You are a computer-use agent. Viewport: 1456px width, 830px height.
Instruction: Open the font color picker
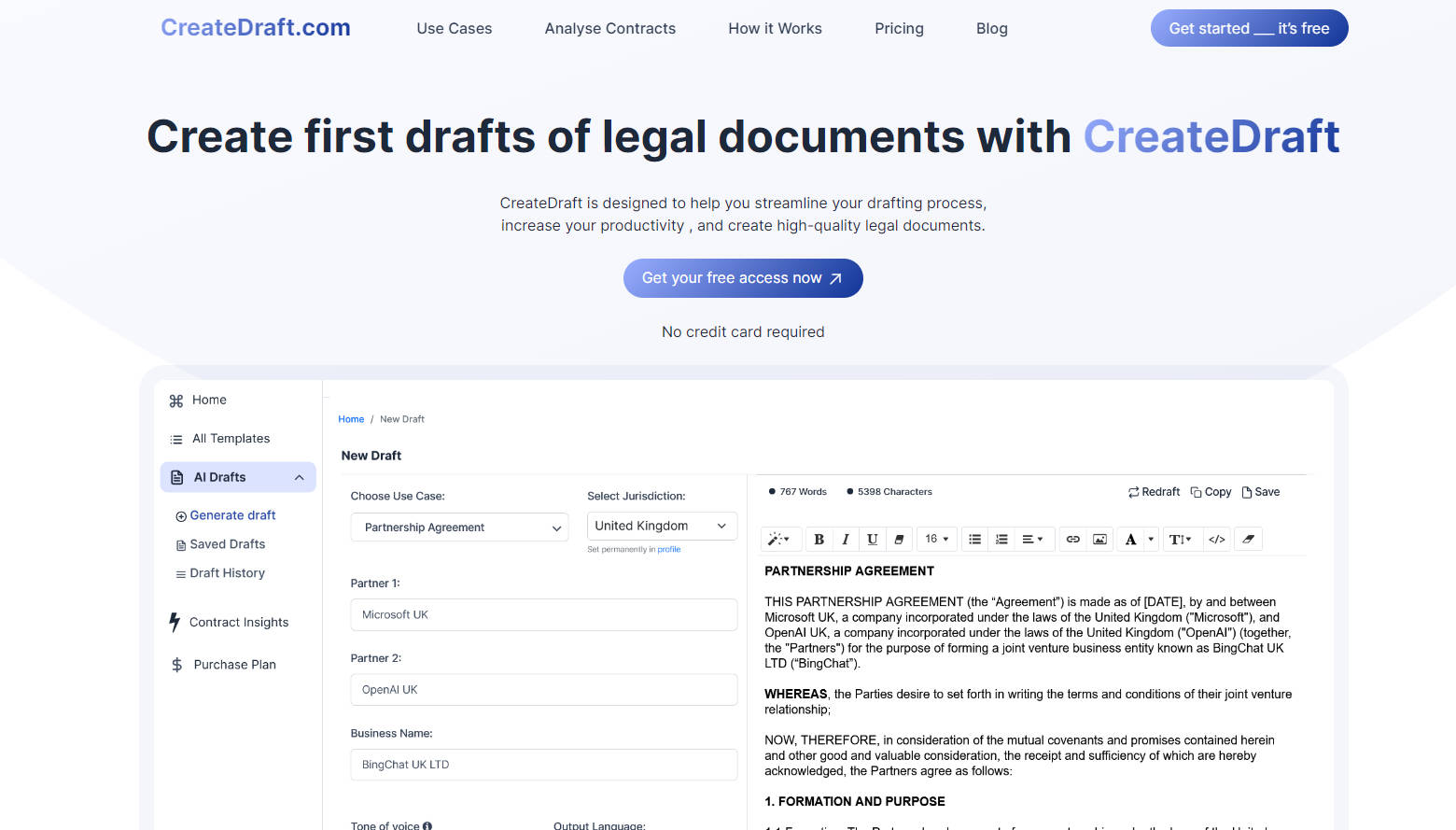(1132, 539)
